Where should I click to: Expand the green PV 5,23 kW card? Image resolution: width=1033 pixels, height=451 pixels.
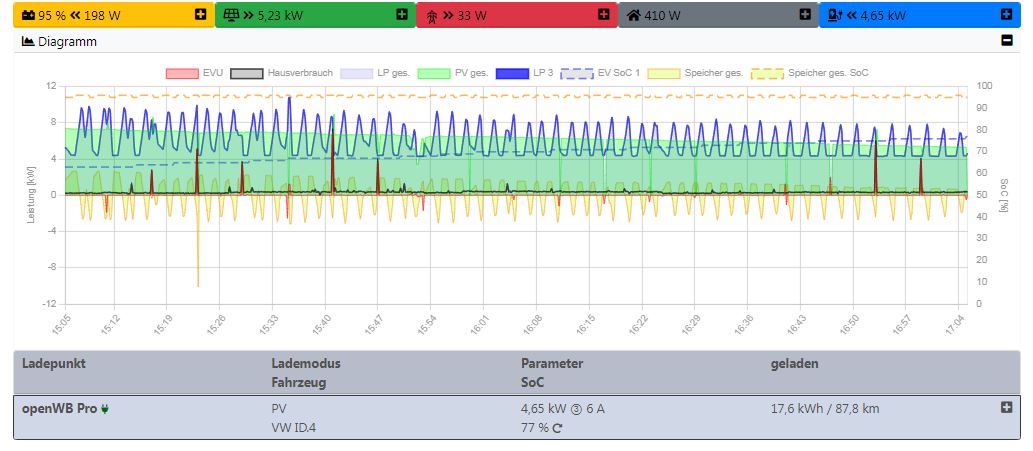tap(401, 15)
